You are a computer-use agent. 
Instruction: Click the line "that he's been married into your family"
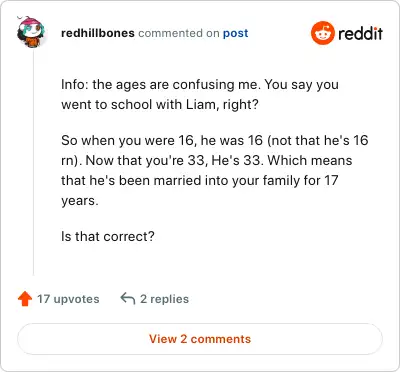(200, 181)
